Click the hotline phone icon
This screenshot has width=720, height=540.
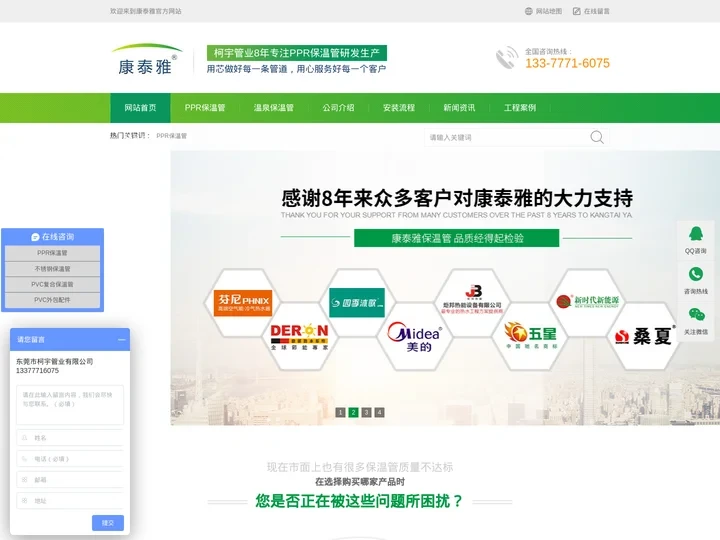(x=506, y=58)
